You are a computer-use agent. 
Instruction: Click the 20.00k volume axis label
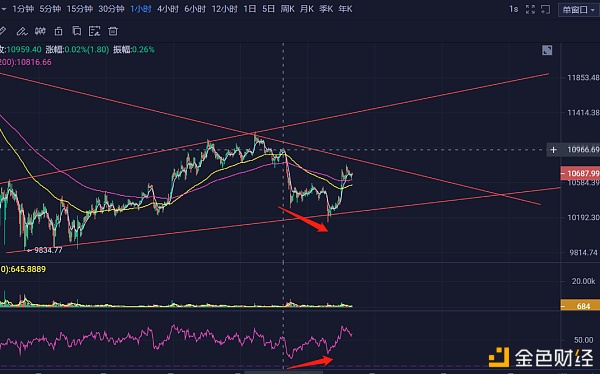584,281
